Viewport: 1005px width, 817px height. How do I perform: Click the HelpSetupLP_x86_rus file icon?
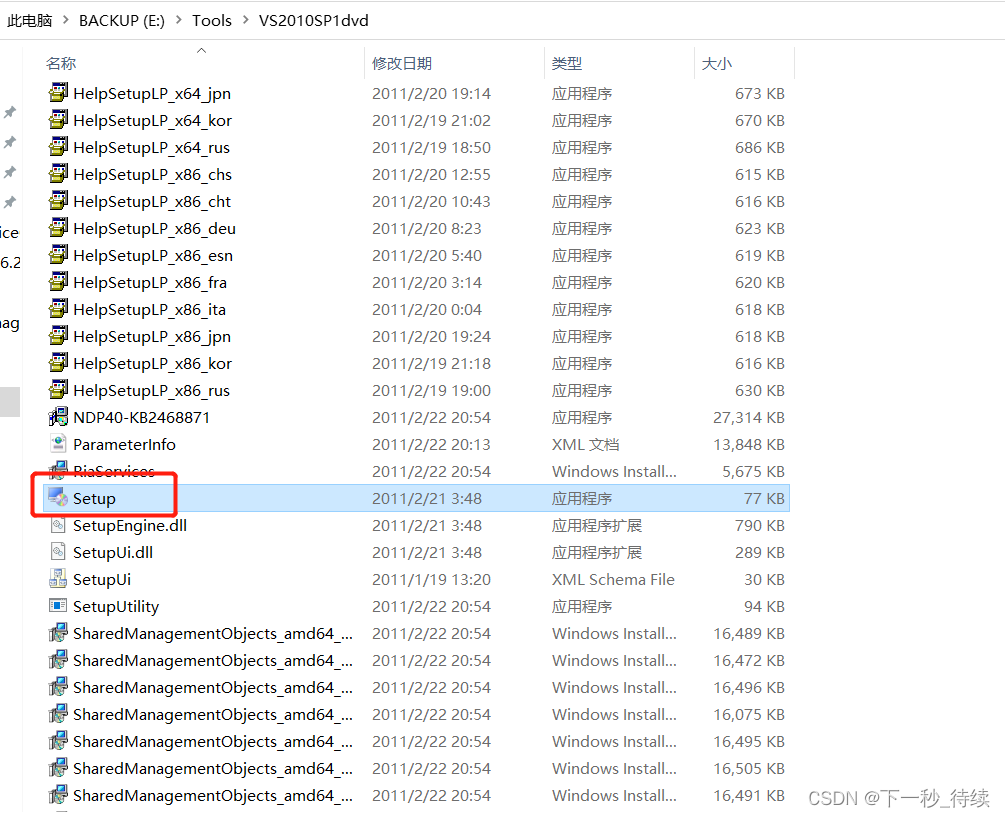(x=58, y=389)
